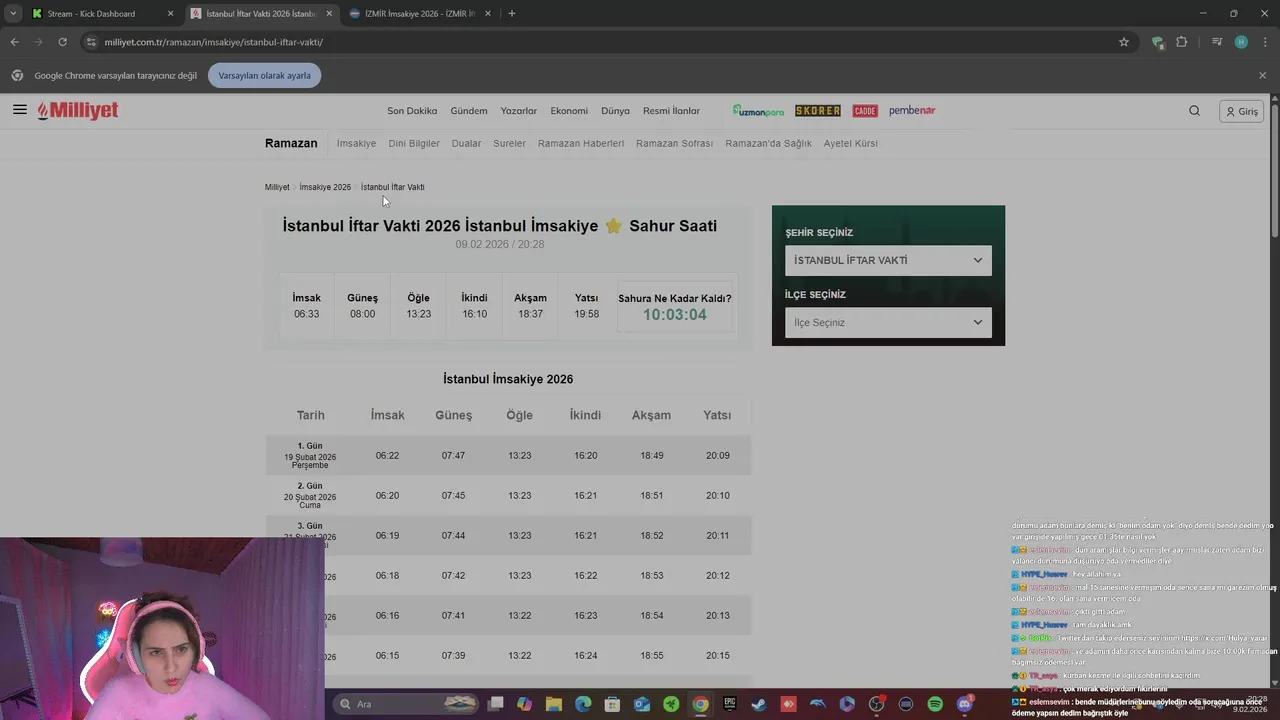1280x720 pixels.
Task: Open Ekonomi menu item
Action: (x=569, y=111)
